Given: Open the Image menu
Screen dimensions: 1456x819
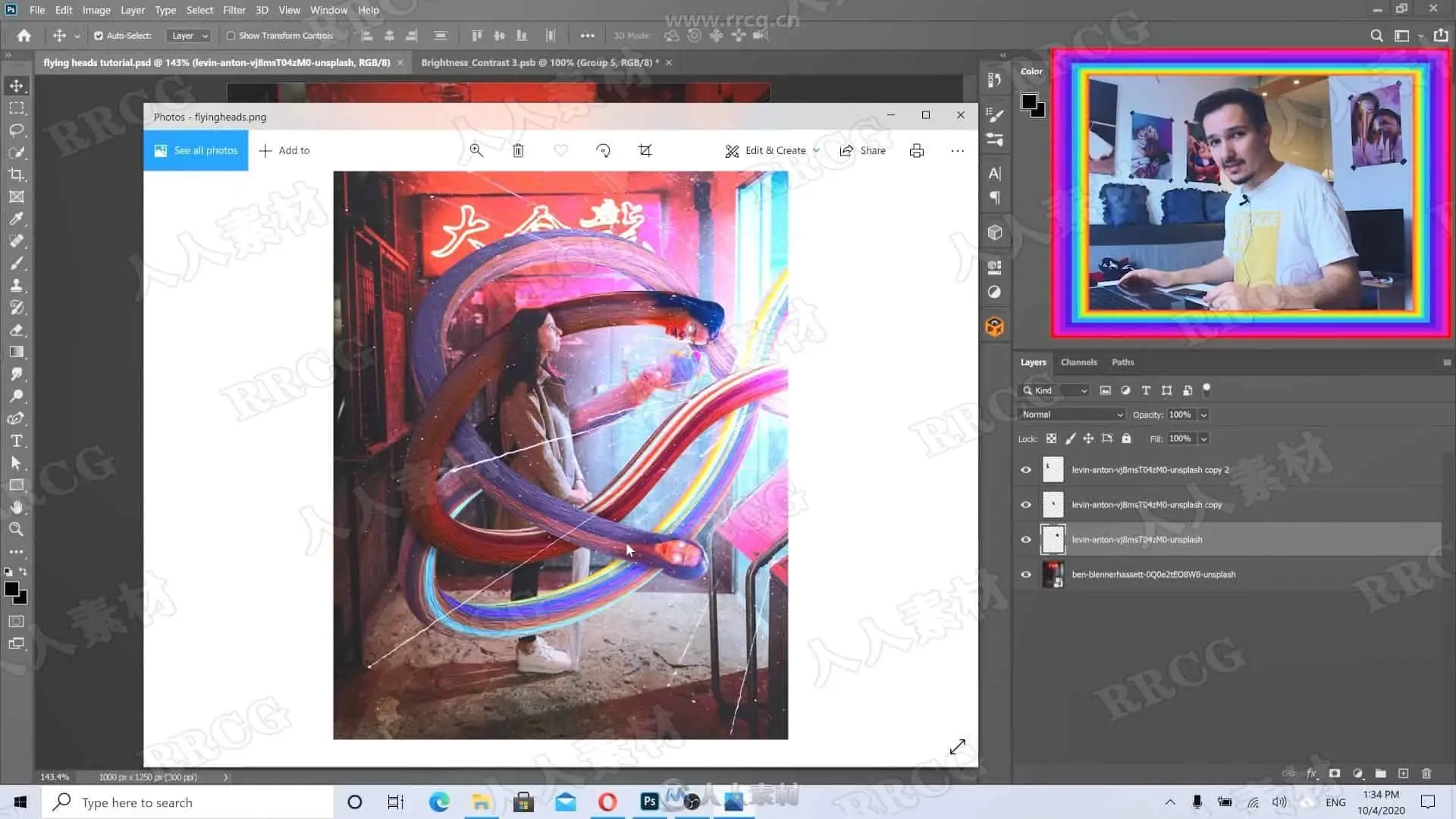Looking at the screenshot, I should tap(96, 10).
